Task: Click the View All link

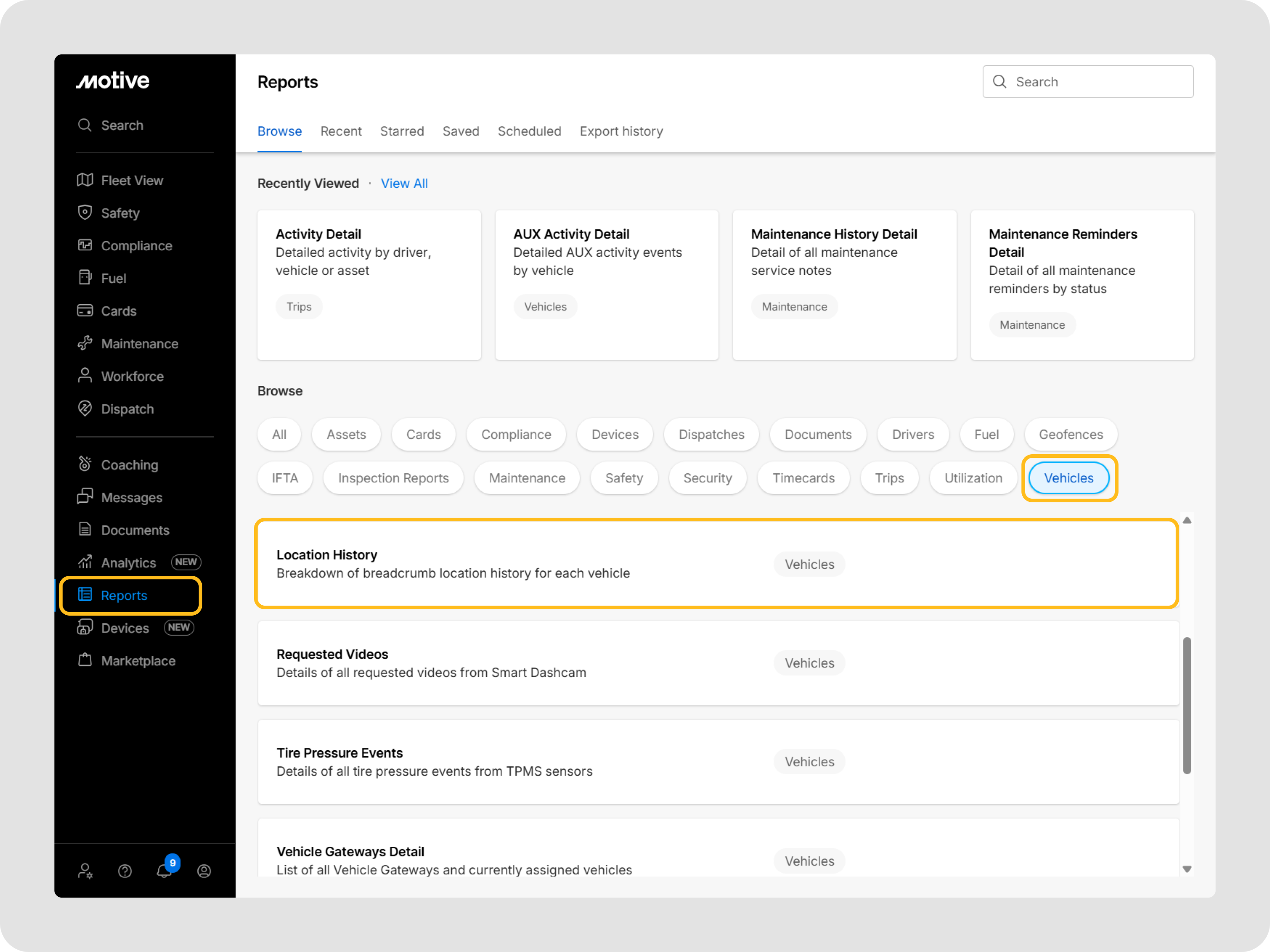Action: pos(404,184)
